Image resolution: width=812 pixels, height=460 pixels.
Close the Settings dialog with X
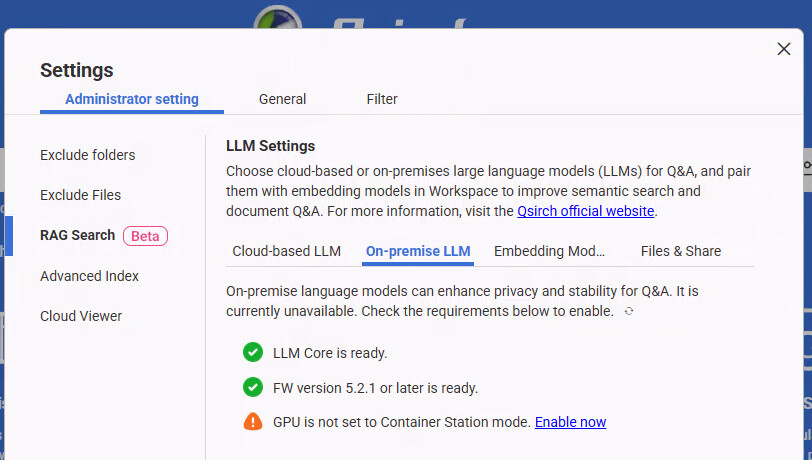[x=784, y=49]
